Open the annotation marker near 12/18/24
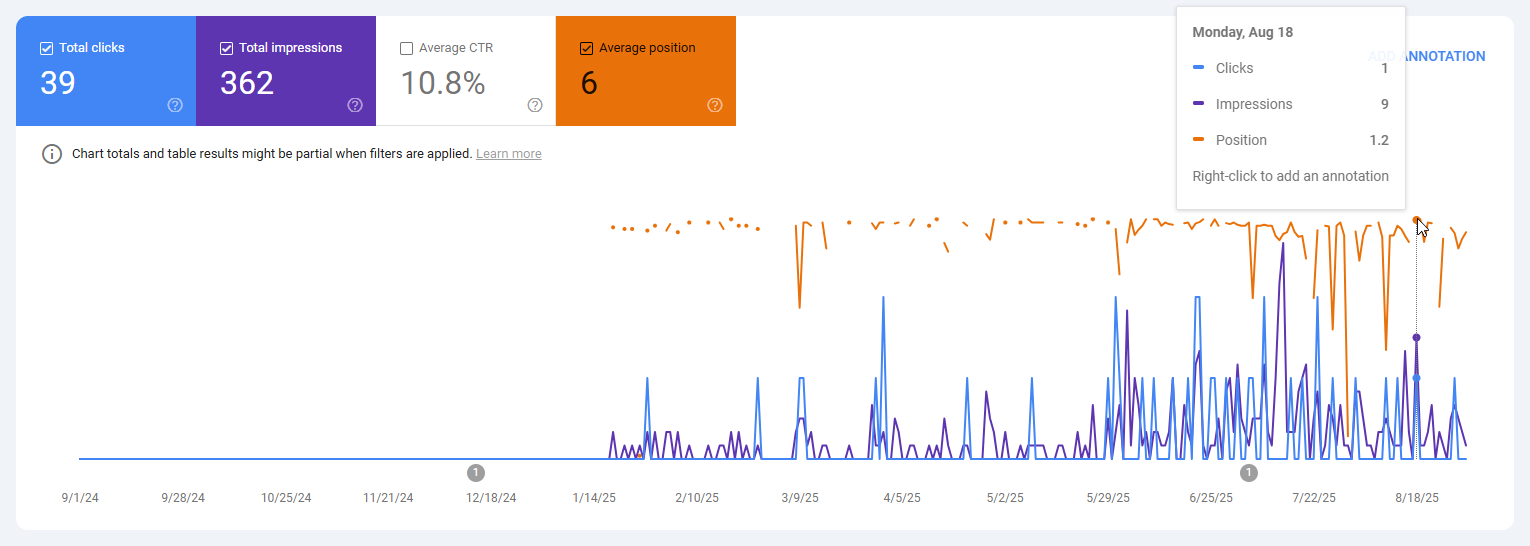Viewport: 1530px width, 546px height. tap(476, 472)
